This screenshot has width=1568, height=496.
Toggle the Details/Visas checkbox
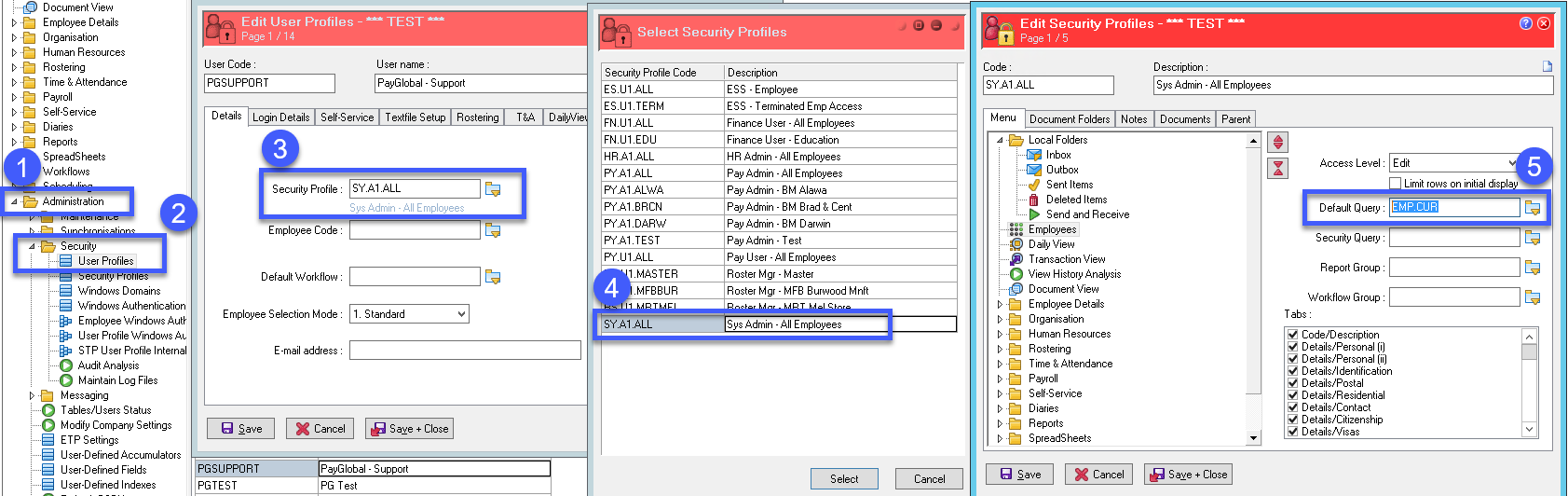[x=1292, y=432]
